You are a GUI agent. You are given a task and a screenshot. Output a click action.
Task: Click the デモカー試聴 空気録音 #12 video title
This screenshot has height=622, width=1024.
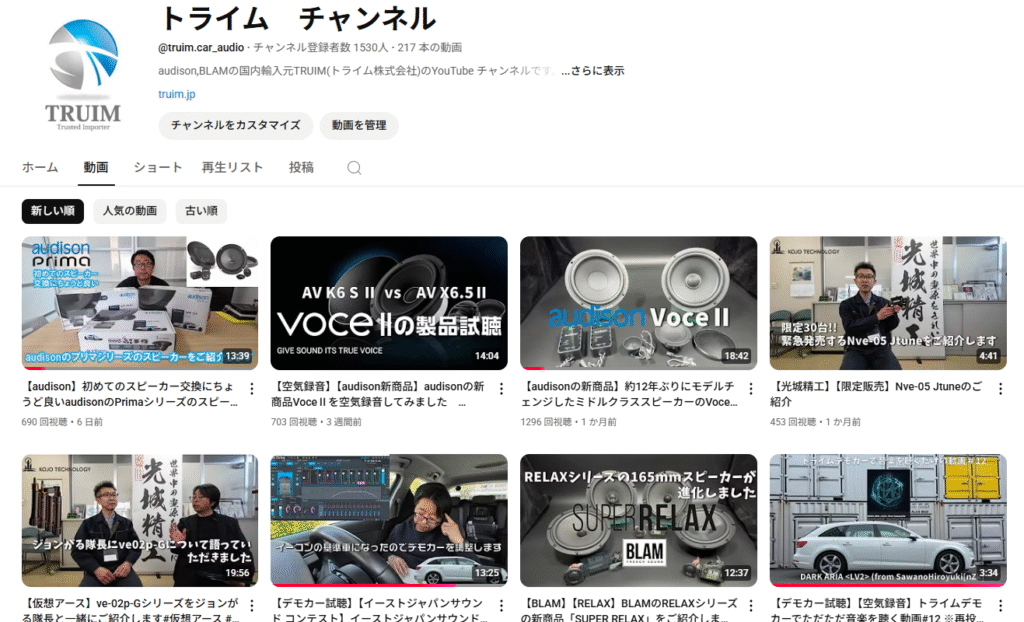click(x=877, y=610)
